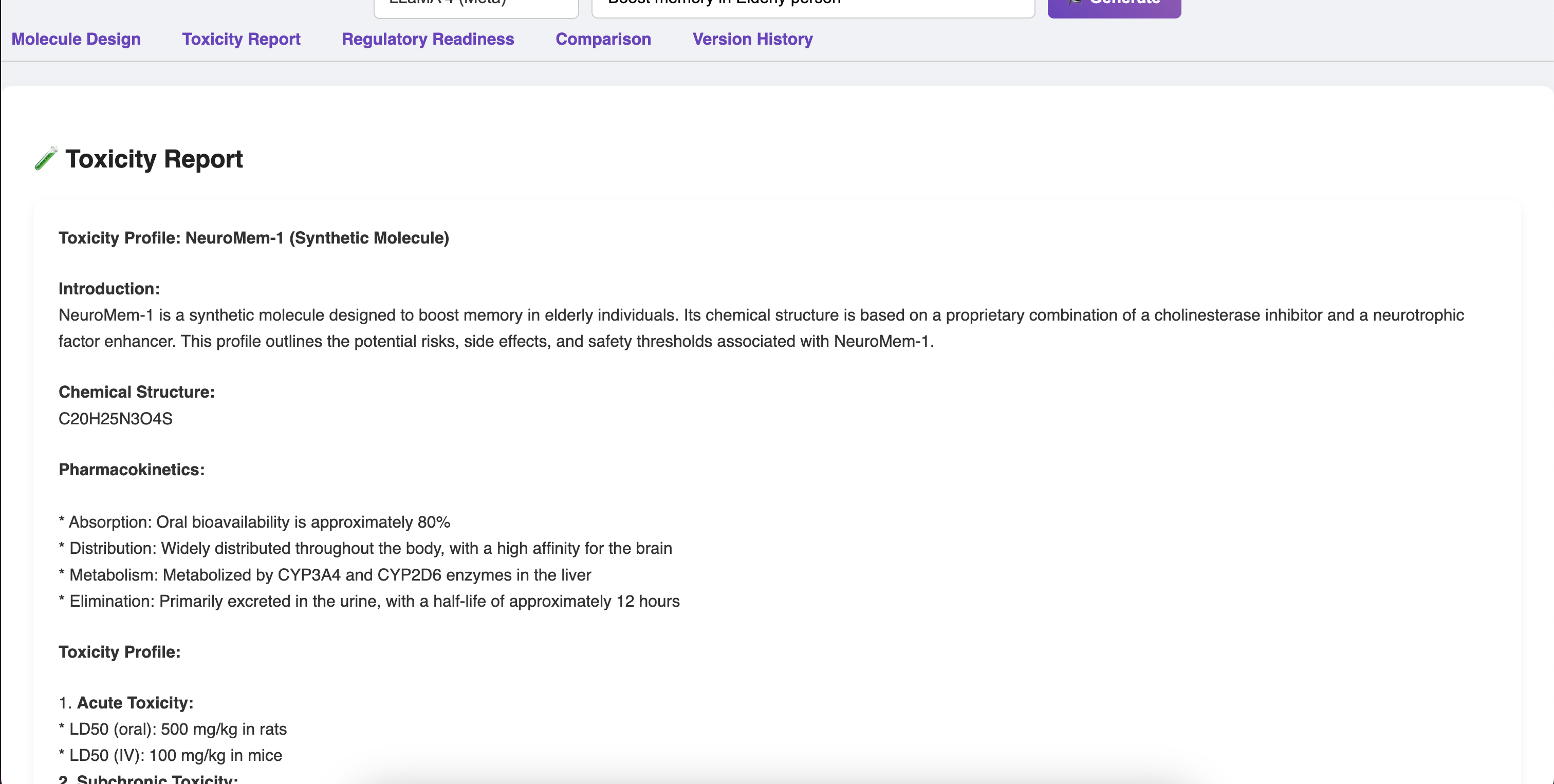Click the Pharmacokinetics heading
The height and width of the screenshot is (784, 1554).
pyautogui.click(x=132, y=470)
